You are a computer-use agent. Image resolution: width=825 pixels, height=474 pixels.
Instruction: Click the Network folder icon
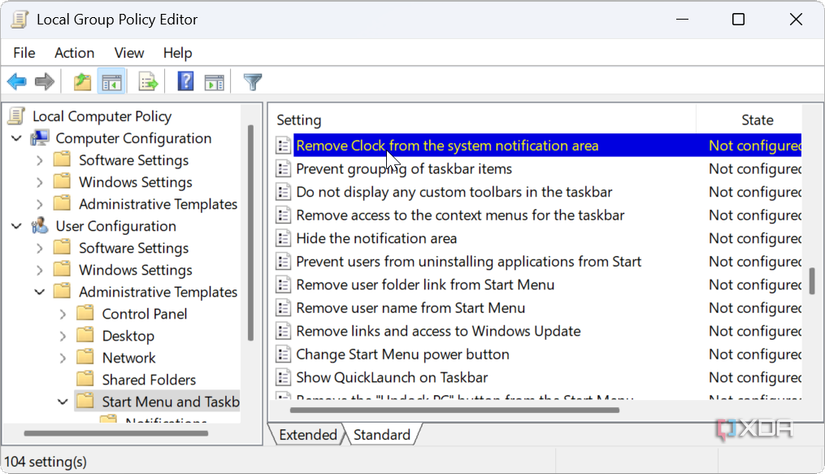[x=85, y=357]
